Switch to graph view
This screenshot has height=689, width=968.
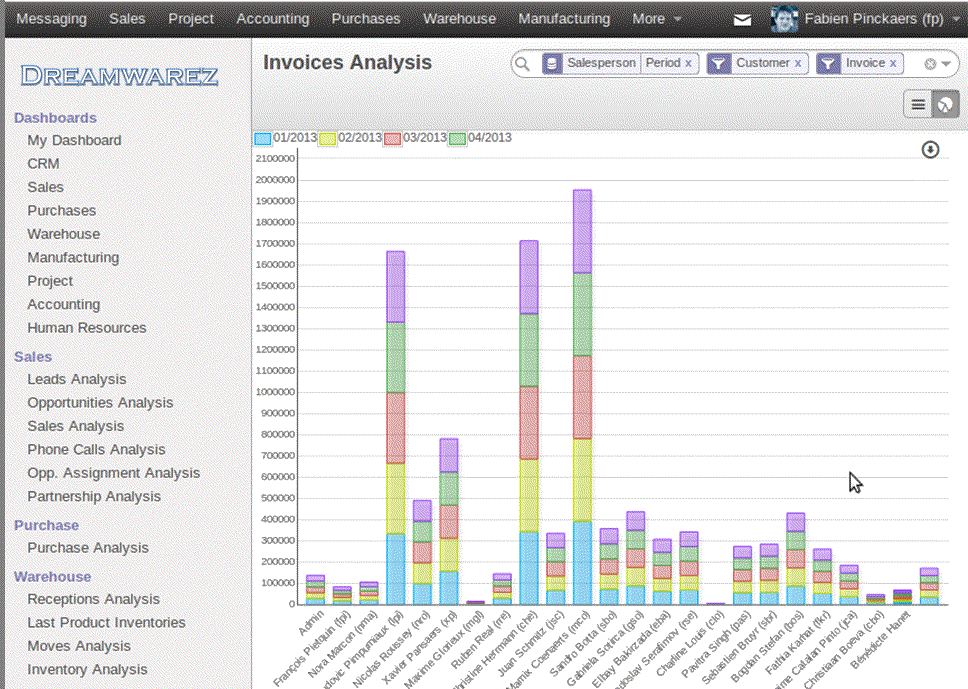pyautogui.click(x=945, y=104)
